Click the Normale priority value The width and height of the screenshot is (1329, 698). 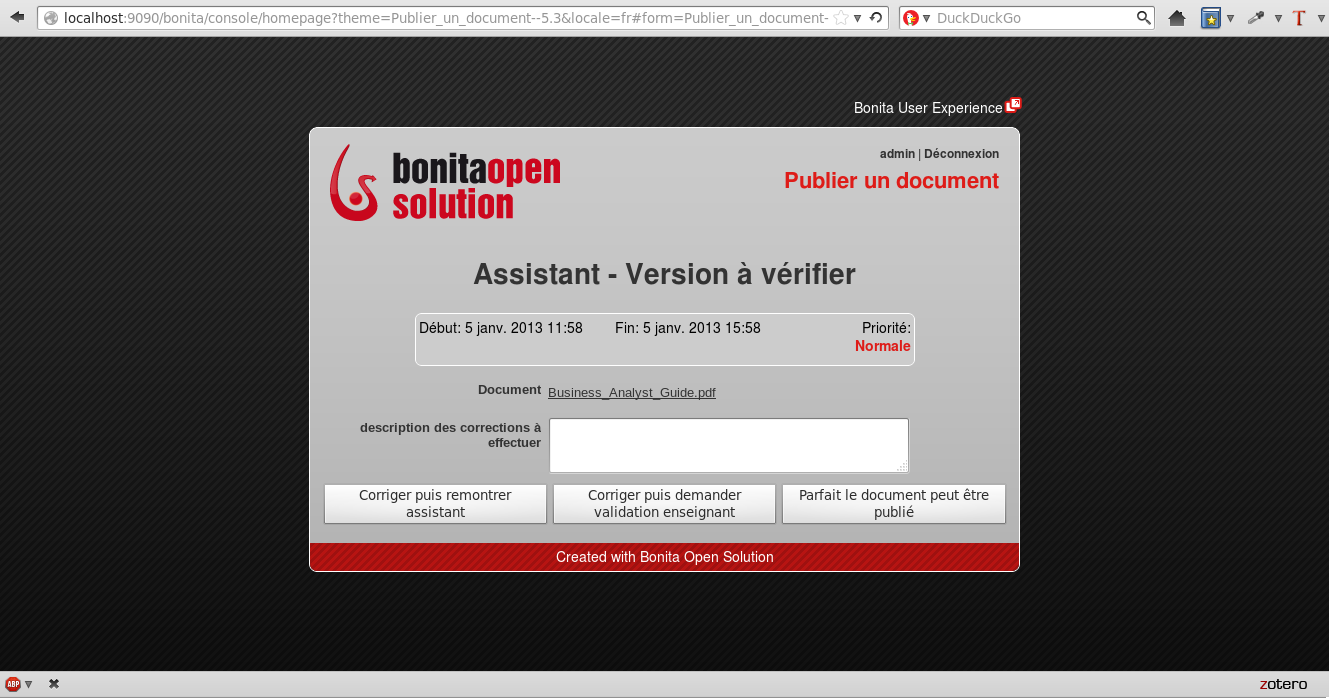click(883, 346)
